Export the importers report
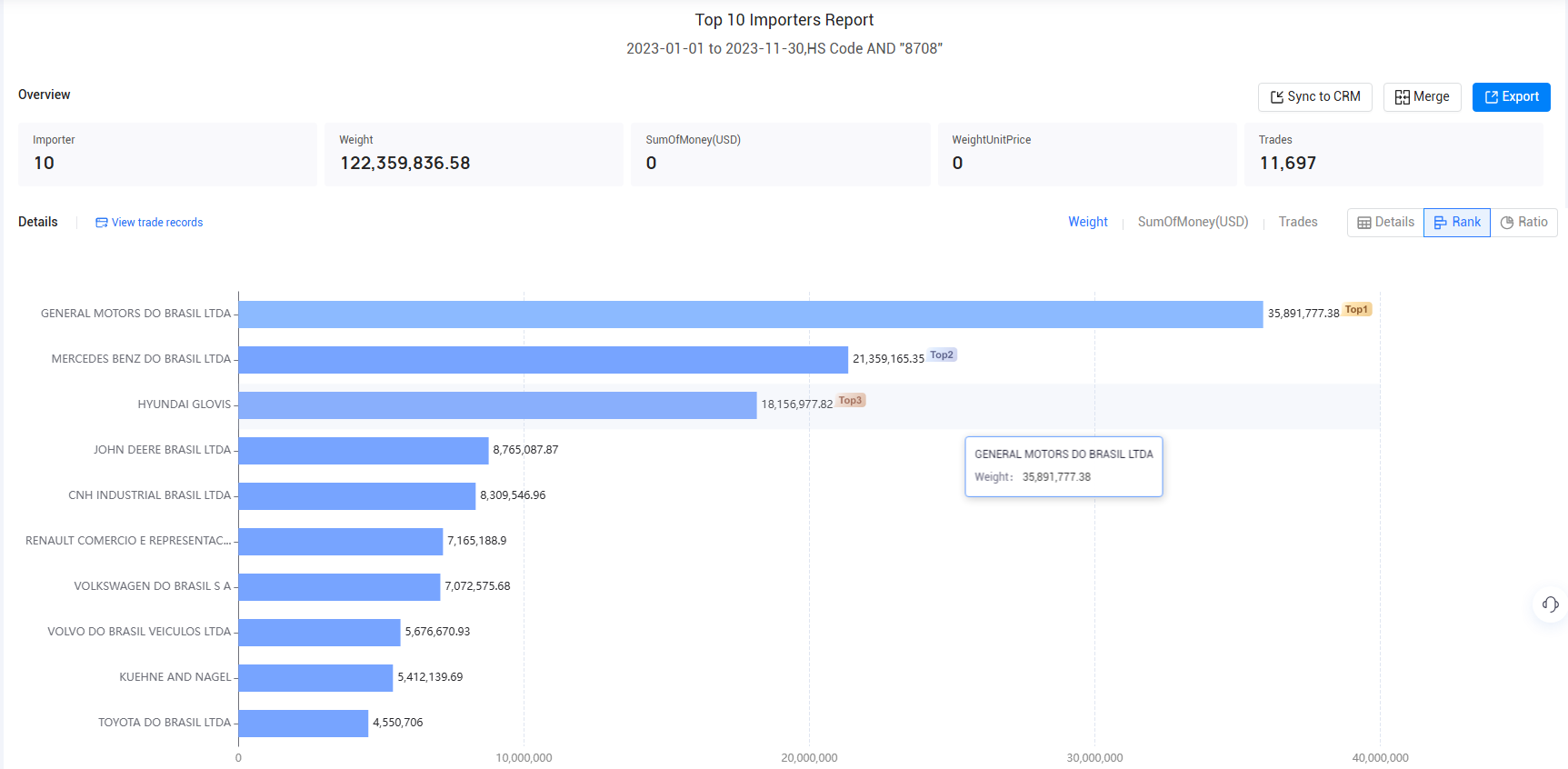 point(1511,97)
